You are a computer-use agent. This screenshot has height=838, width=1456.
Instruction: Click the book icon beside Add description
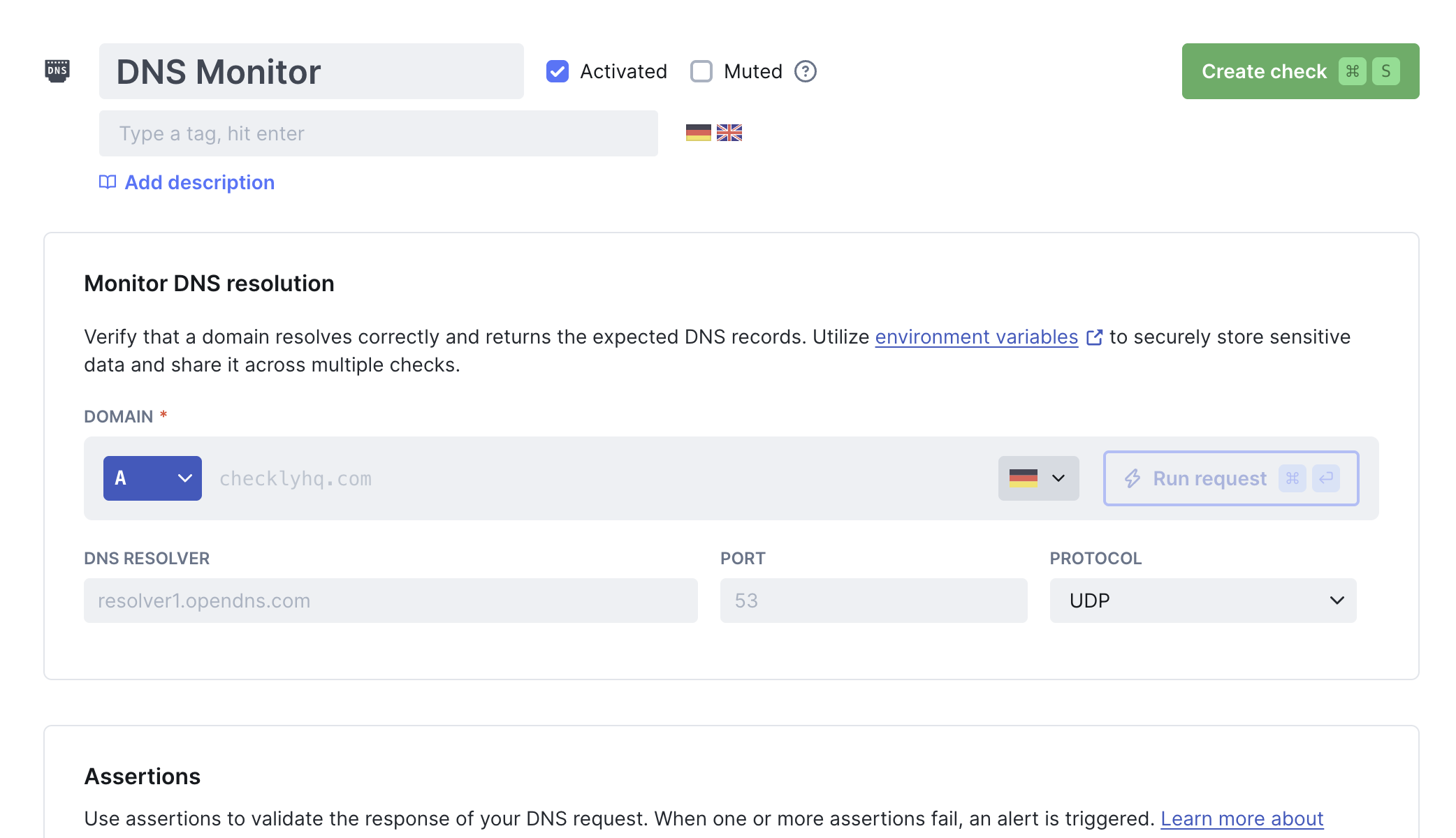click(x=106, y=182)
